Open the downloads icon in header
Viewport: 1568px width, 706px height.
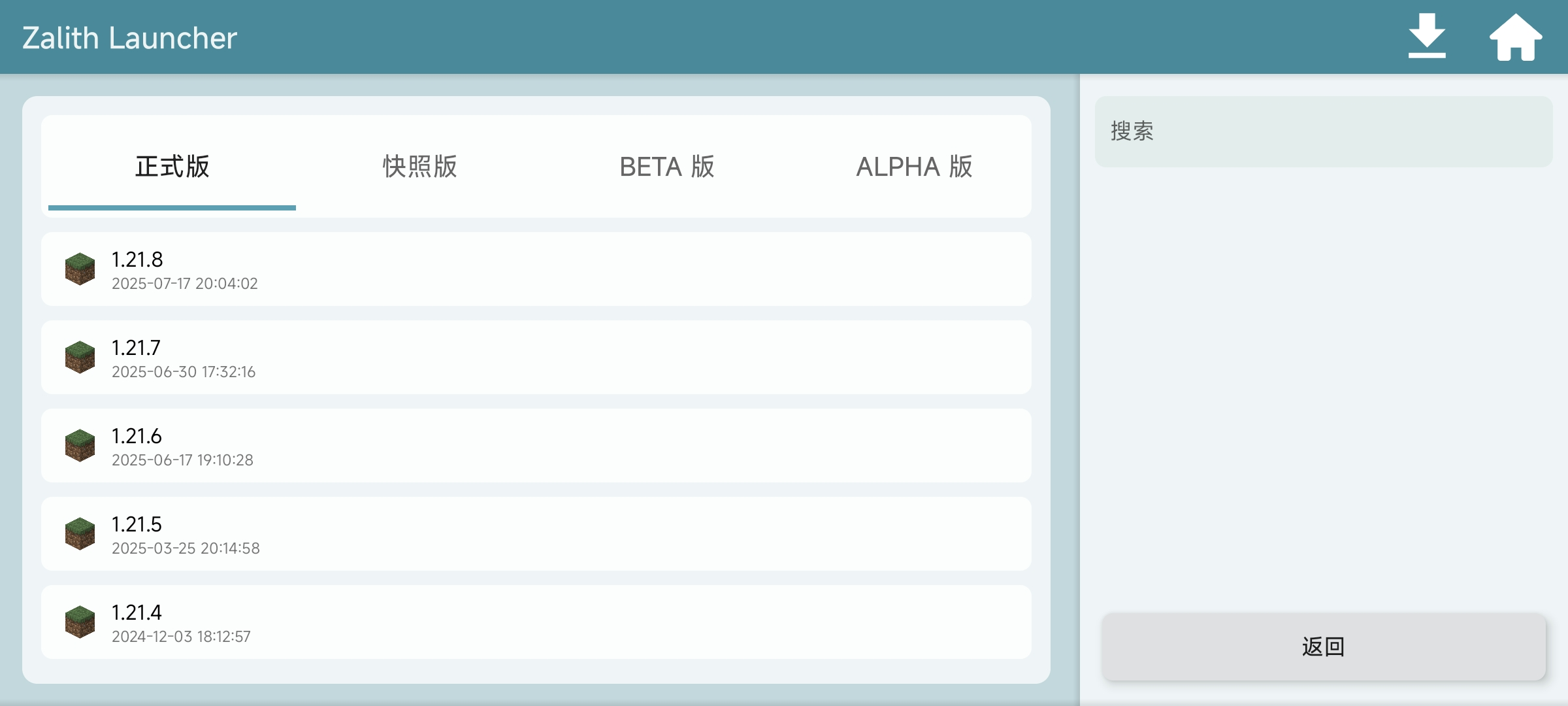pos(1426,37)
